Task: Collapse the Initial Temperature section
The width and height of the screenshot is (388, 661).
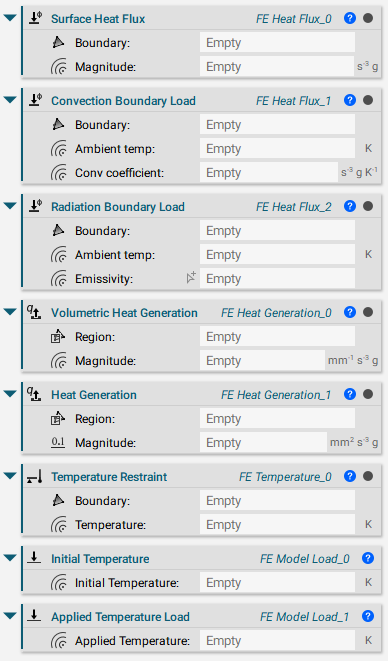Action: 10,558
